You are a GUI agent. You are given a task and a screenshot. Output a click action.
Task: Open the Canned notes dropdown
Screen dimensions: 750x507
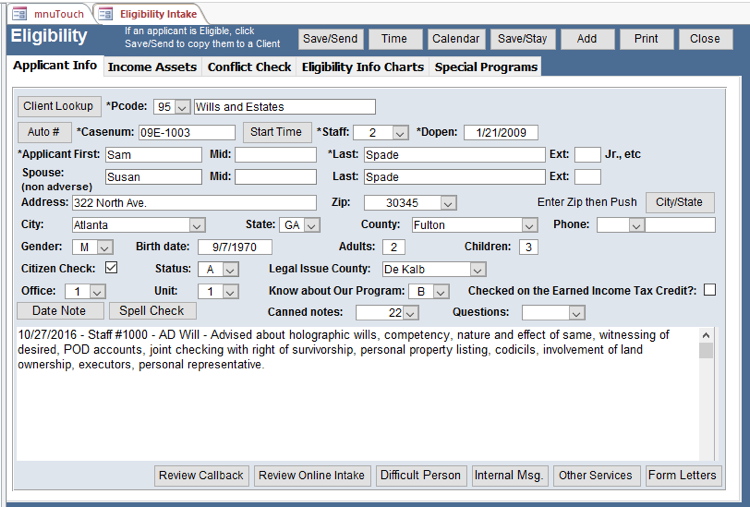pos(410,313)
